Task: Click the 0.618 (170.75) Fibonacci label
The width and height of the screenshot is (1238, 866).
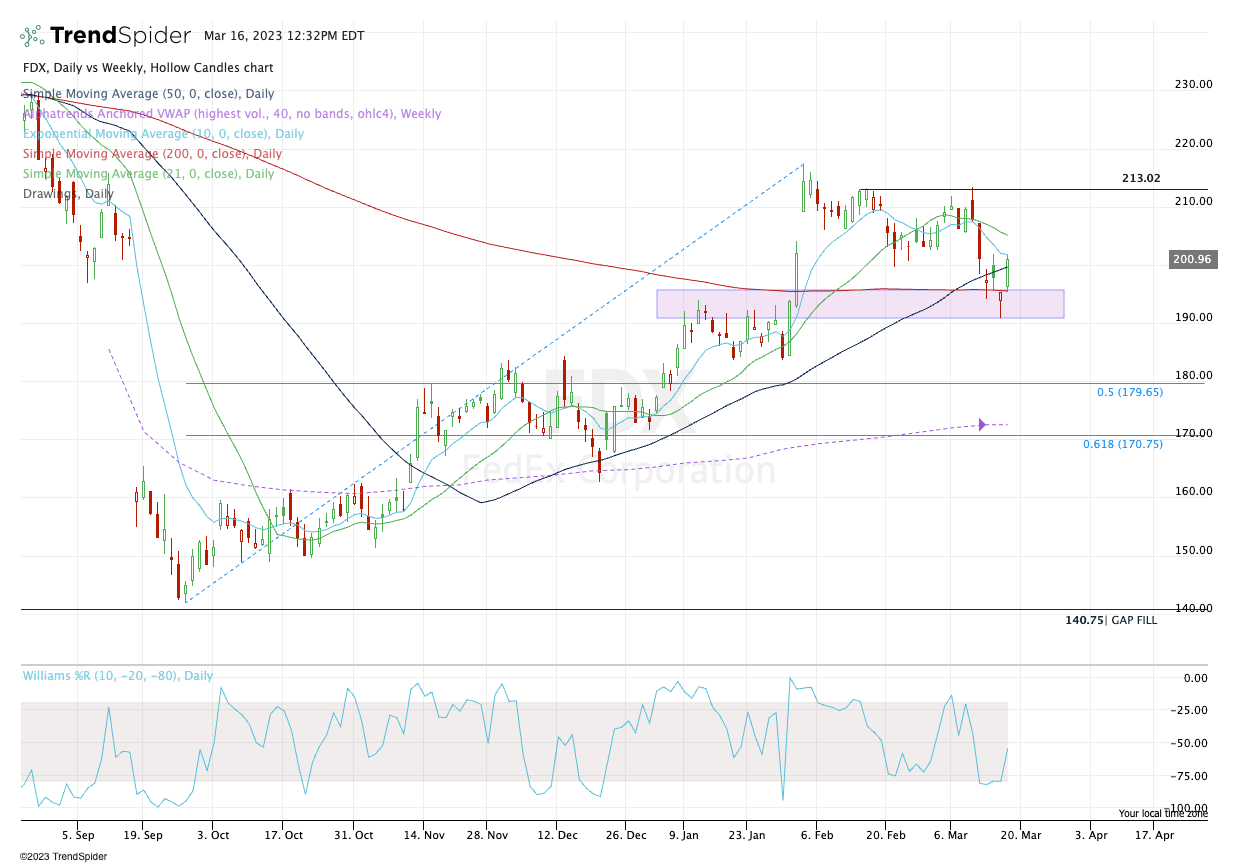Action: click(x=1123, y=444)
